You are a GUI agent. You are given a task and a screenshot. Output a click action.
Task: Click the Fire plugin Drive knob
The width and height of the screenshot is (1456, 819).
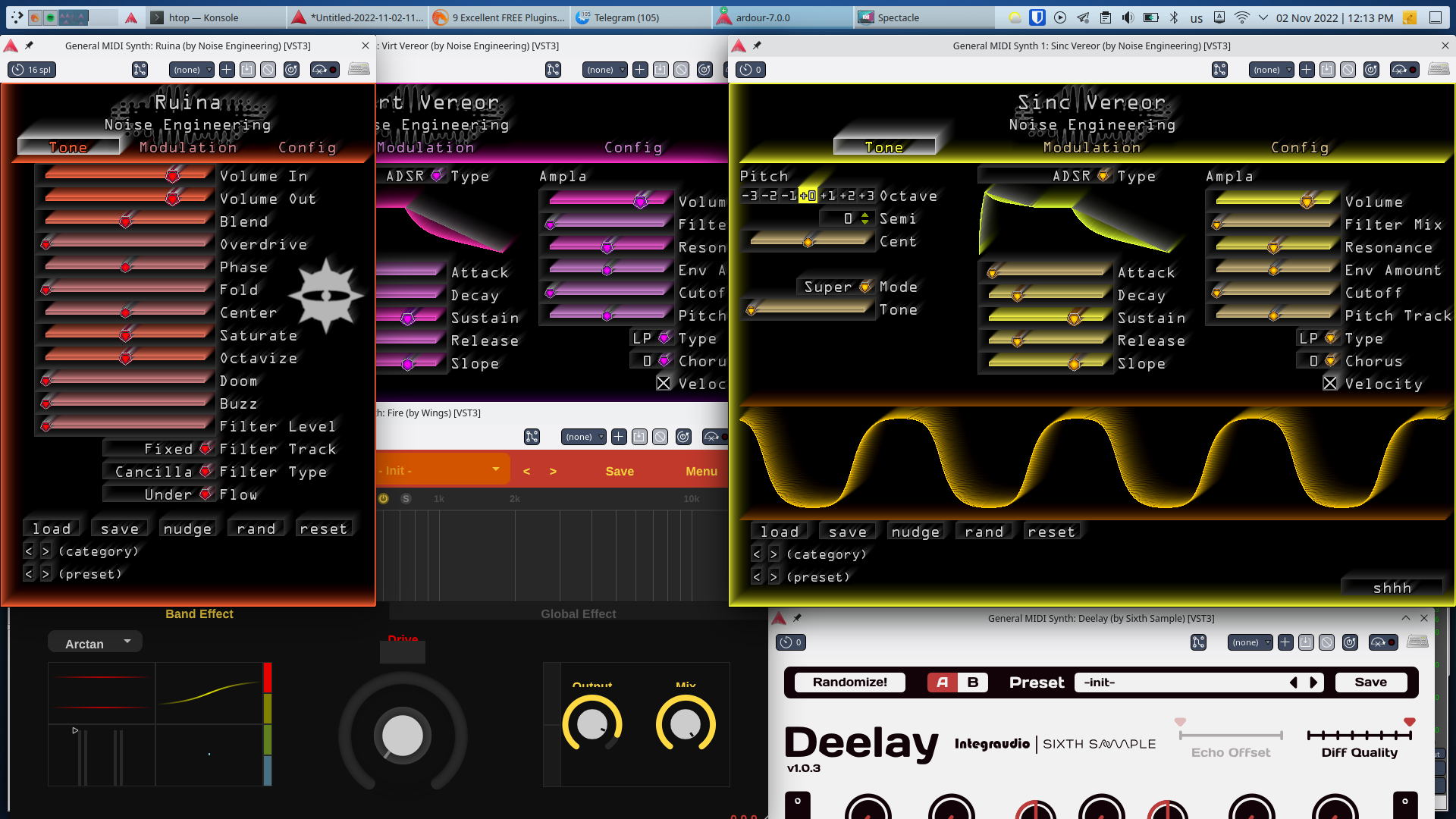coord(403,735)
